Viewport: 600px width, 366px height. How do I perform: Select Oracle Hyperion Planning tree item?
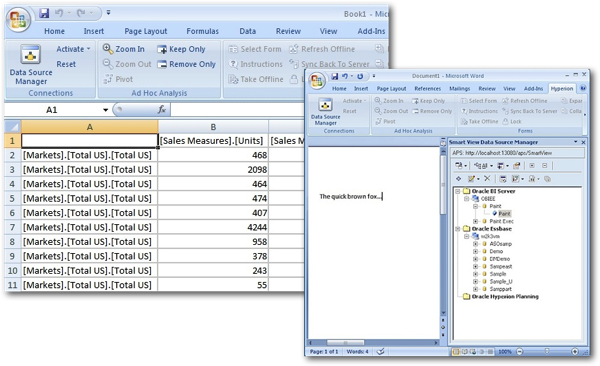[x=505, y=297]
